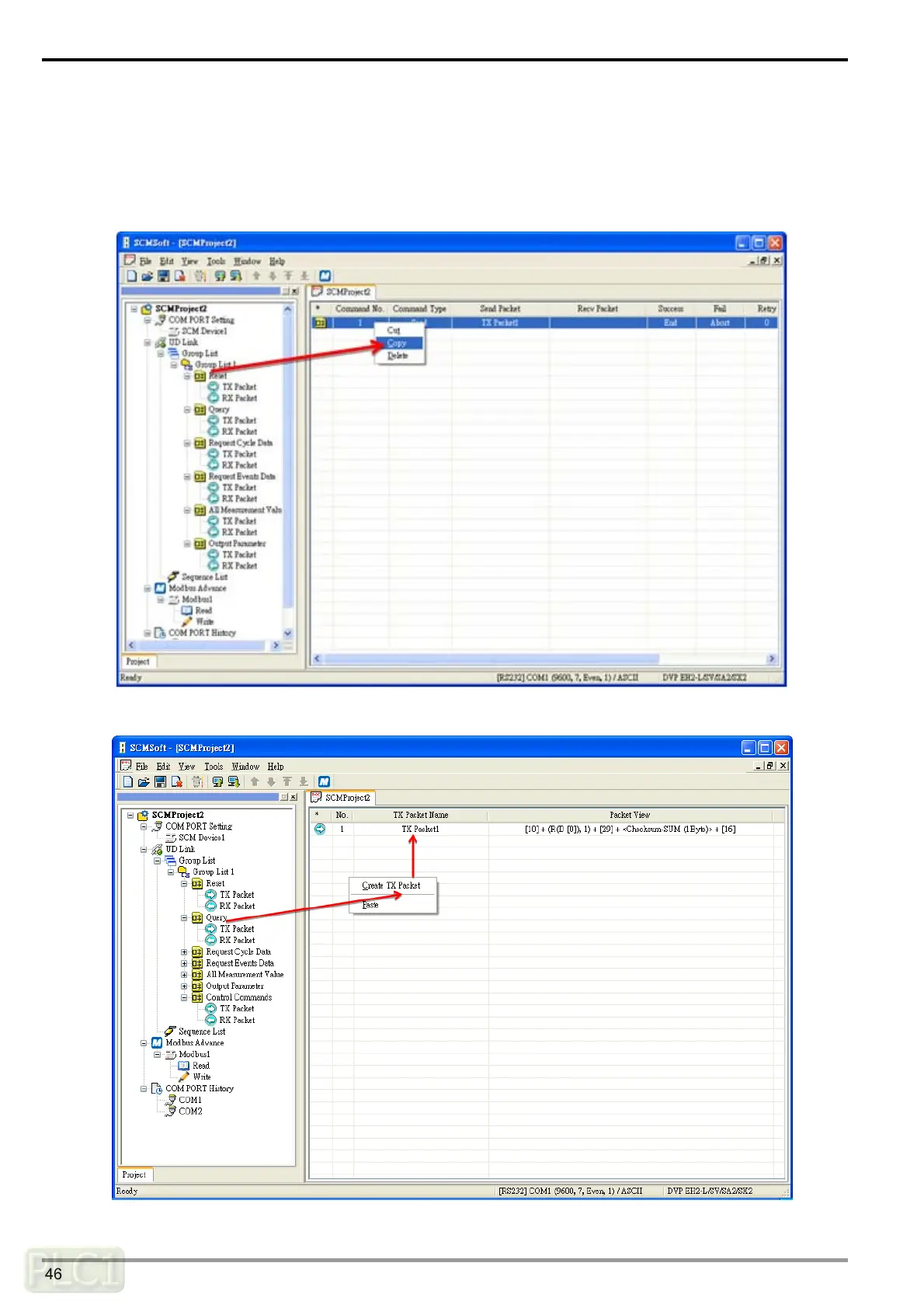Select Project tab at bottom of lower panel
924x1308 pixels.
pyautogui.click(x=134, y=1175)
